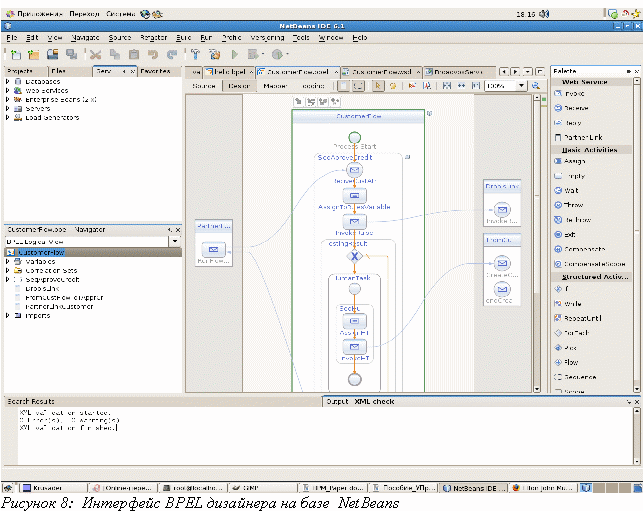
Task: Pick the PartnerLink item in Palette
Action: [x=580, y=136]
